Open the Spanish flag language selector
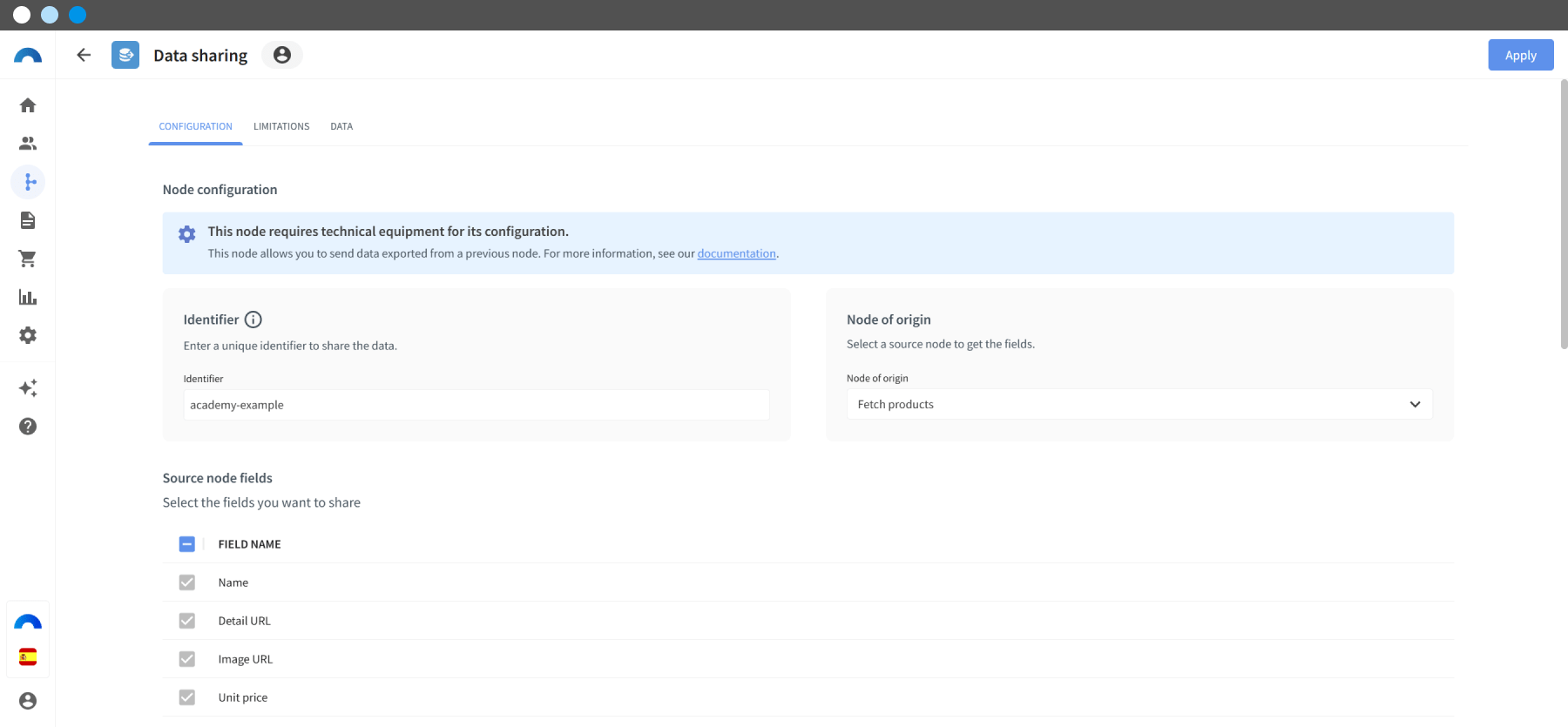This screenshot has height=727, width=1568. [28, 656]
